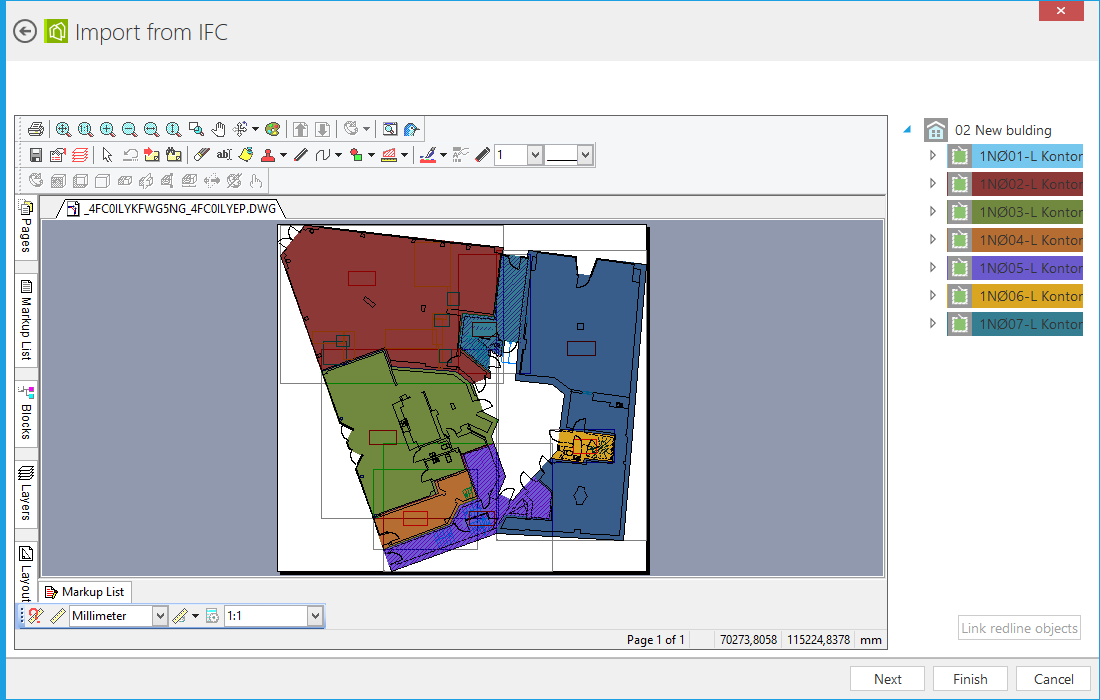Image resolution: width=1100 pixels, height=700 pixels.
Task: Open the Layout side tab
Action: [x=26, y=572]
